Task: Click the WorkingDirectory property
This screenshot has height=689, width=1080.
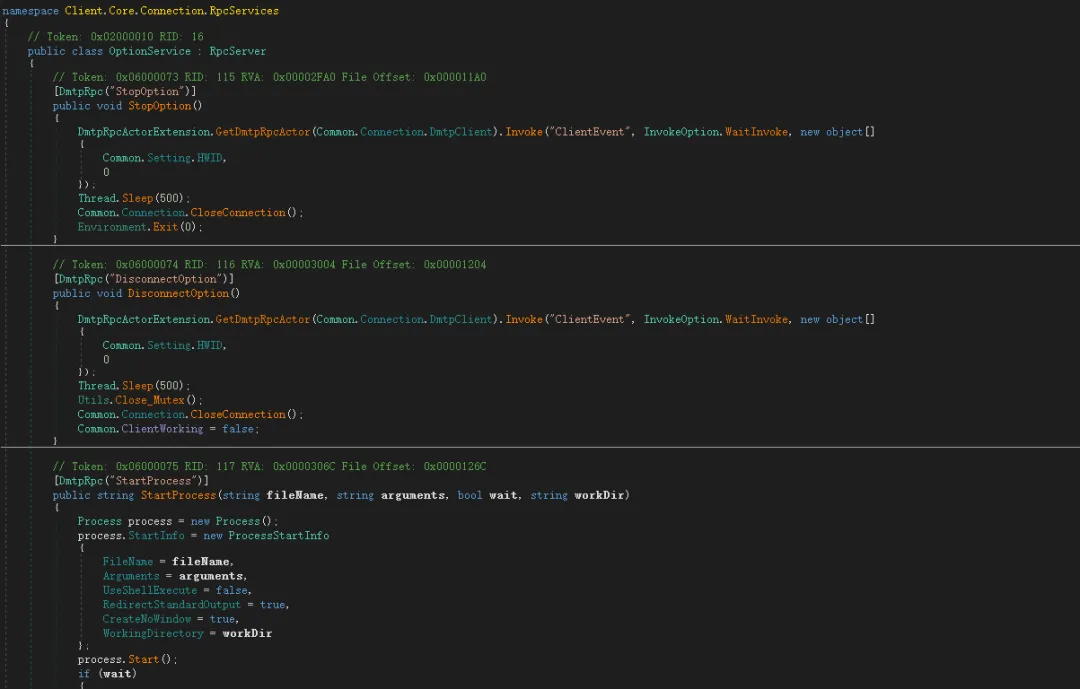Action: coord(153,634)
